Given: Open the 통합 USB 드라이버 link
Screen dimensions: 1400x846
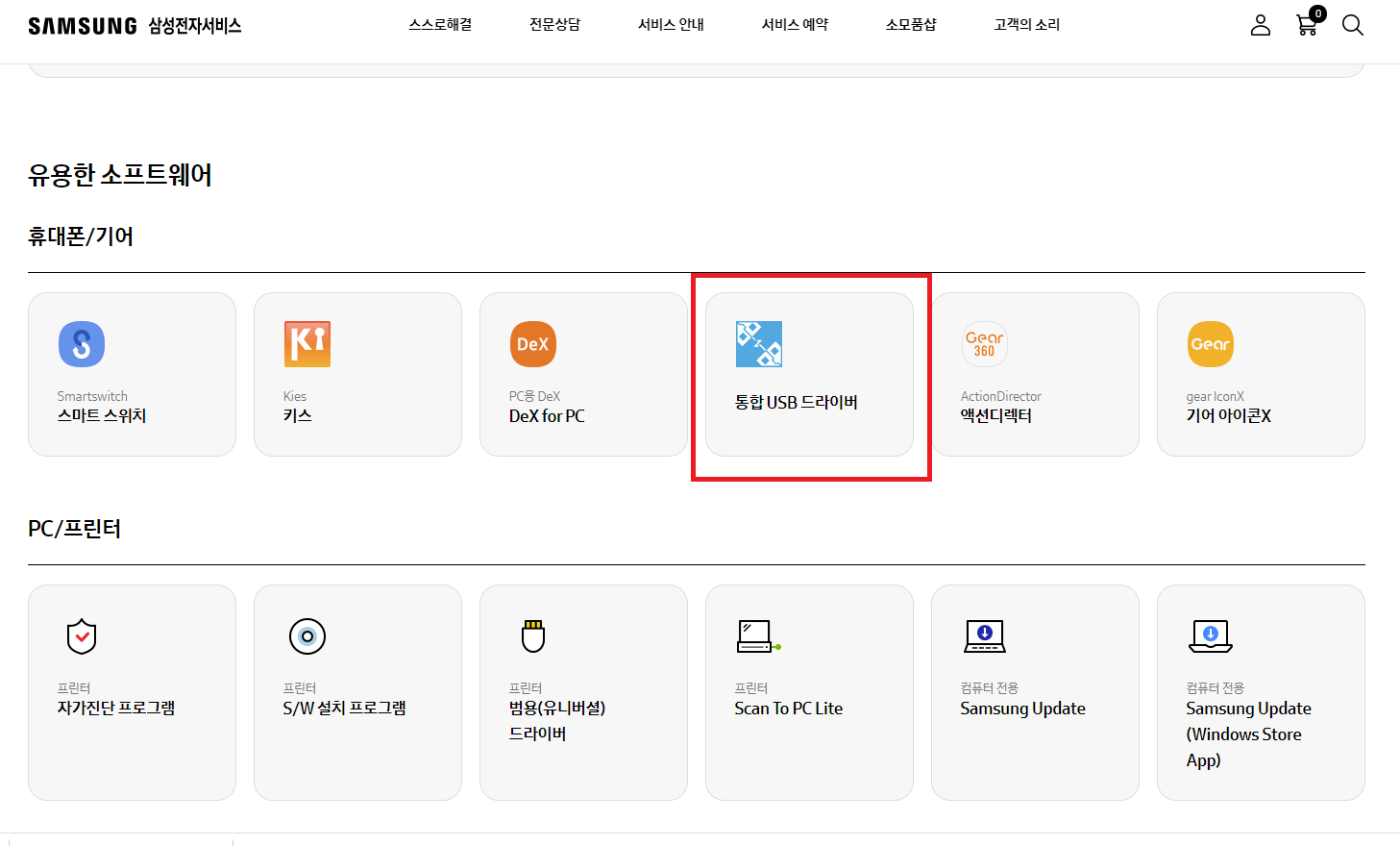Looking at the screenshot, I should tap(797, 403).
